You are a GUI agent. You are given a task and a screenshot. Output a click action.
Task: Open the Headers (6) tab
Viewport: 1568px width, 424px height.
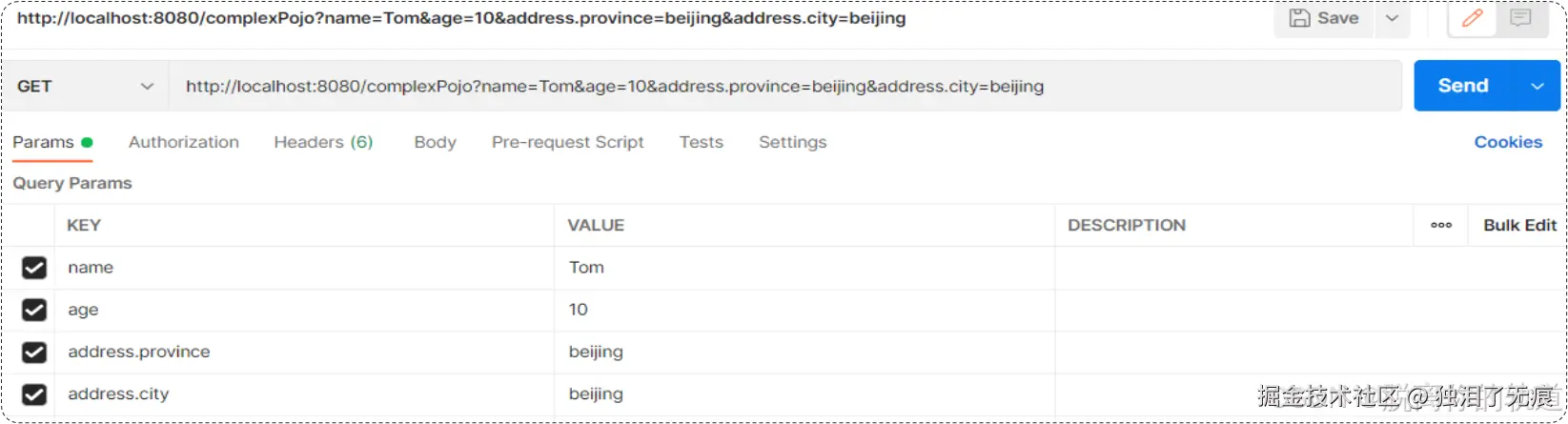click(x=323, y=142)
